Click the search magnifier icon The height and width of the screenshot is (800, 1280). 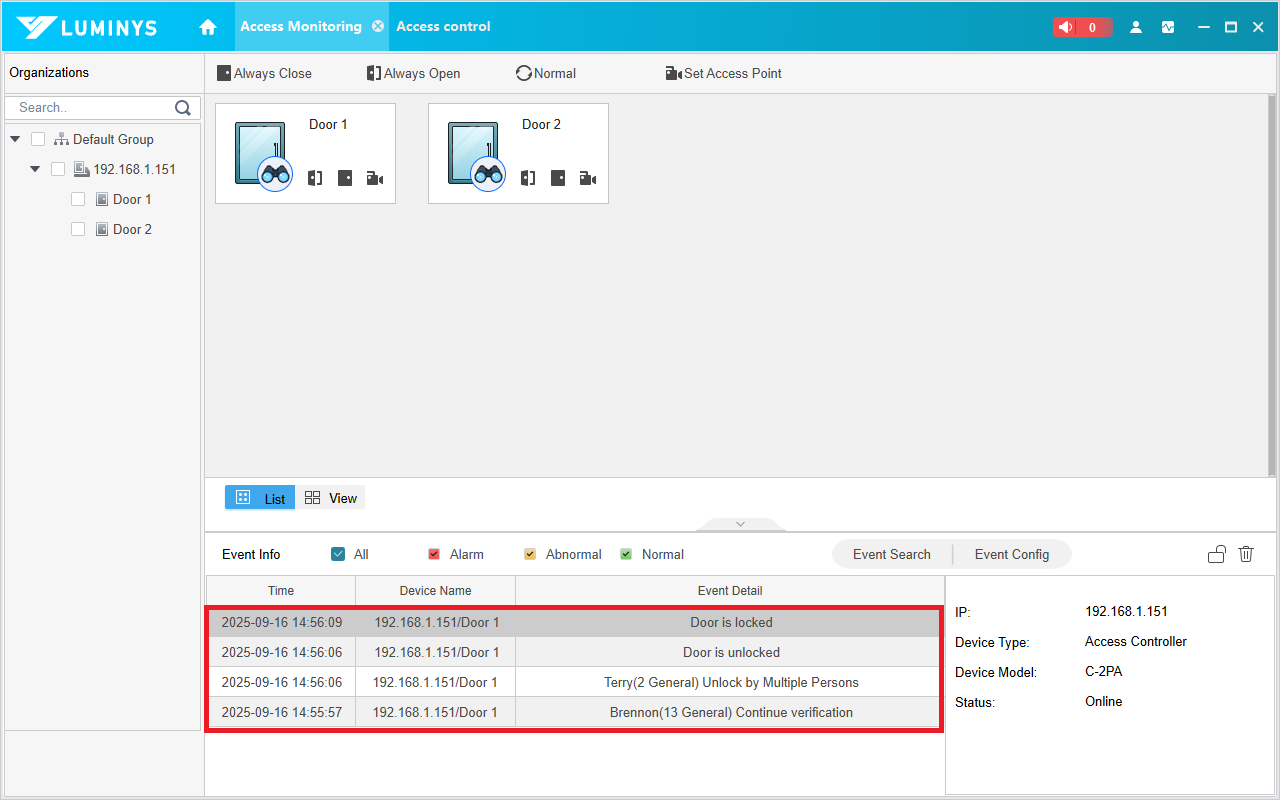pyautogui.click(x=183, y=107)
